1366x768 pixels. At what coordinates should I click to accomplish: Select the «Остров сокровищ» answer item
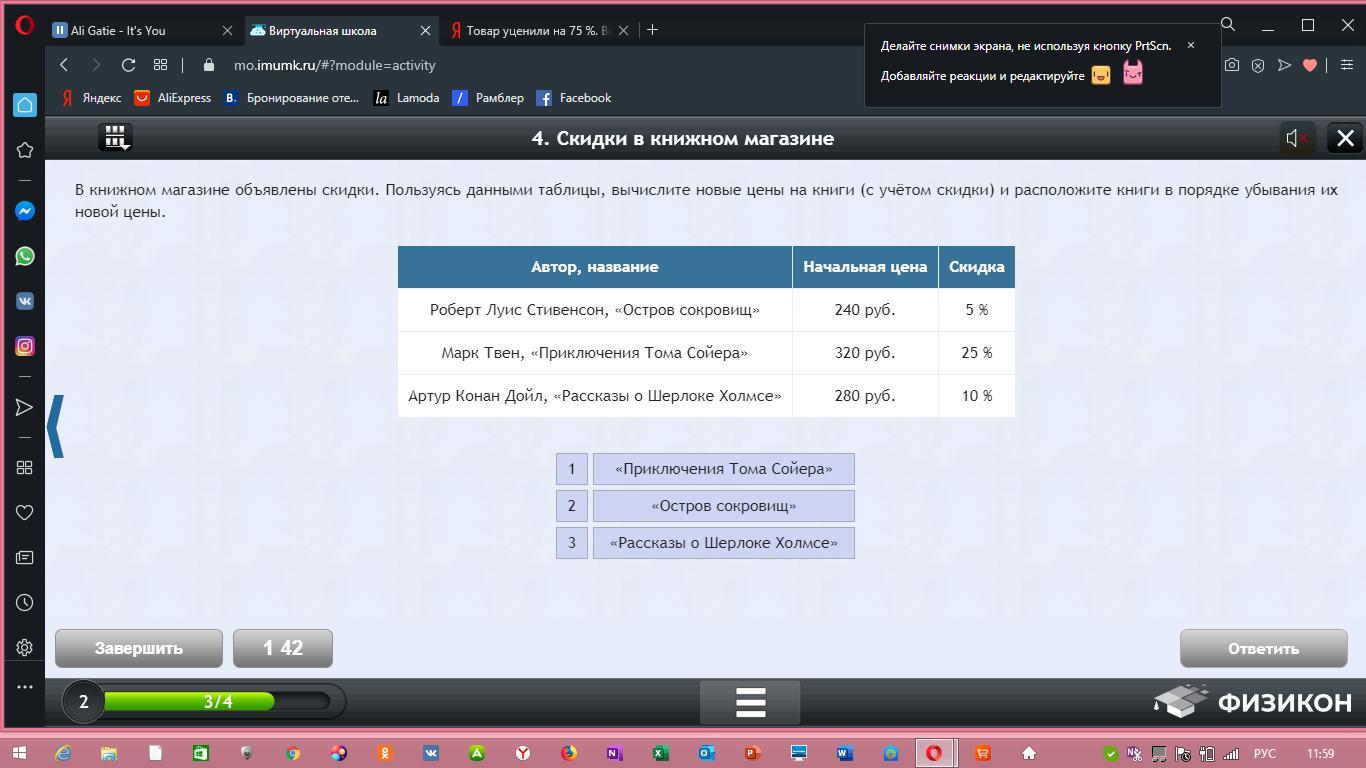[x=724, y=506]
